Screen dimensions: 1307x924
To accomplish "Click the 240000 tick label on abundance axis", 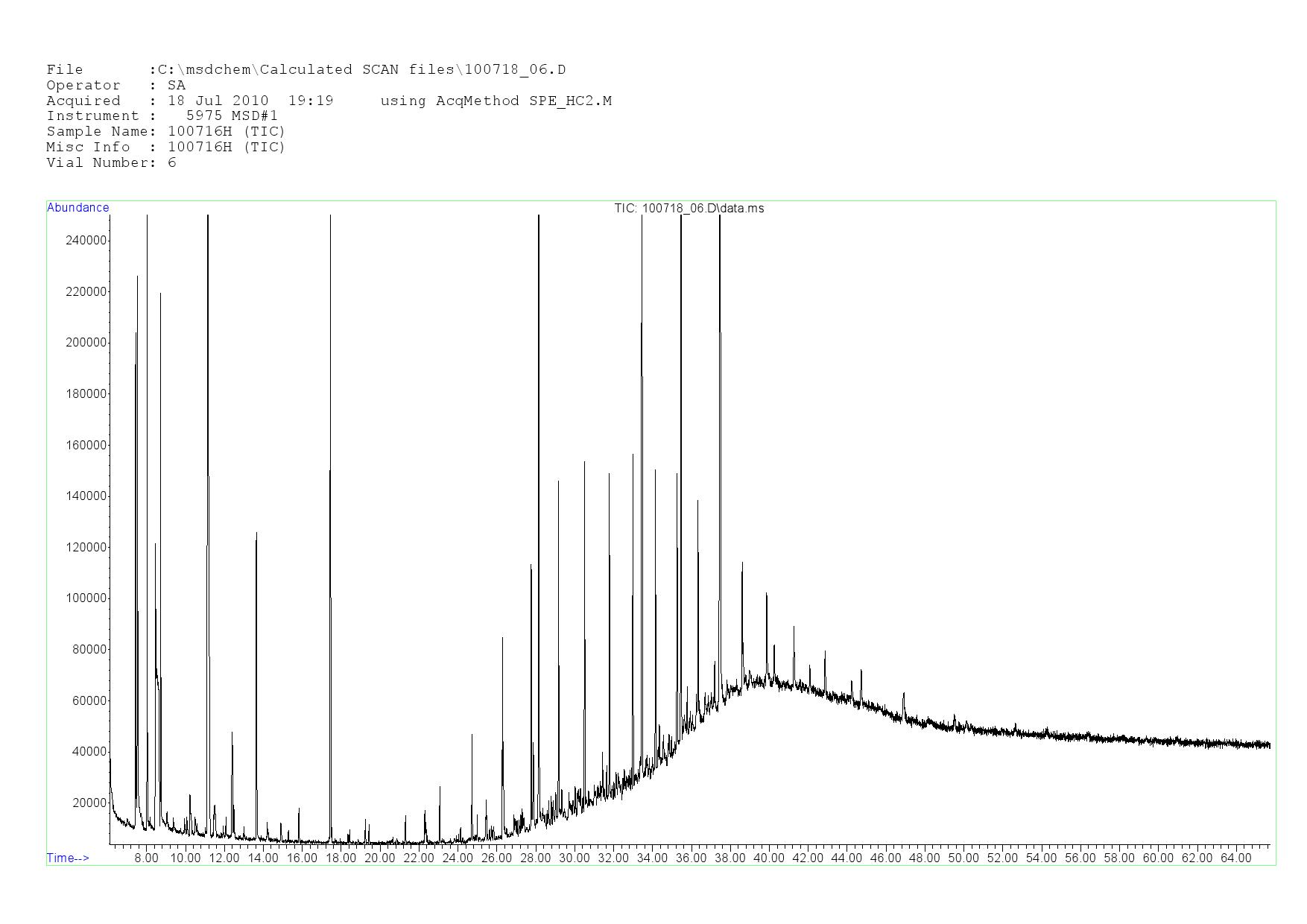I will click(x=86, y=241).
